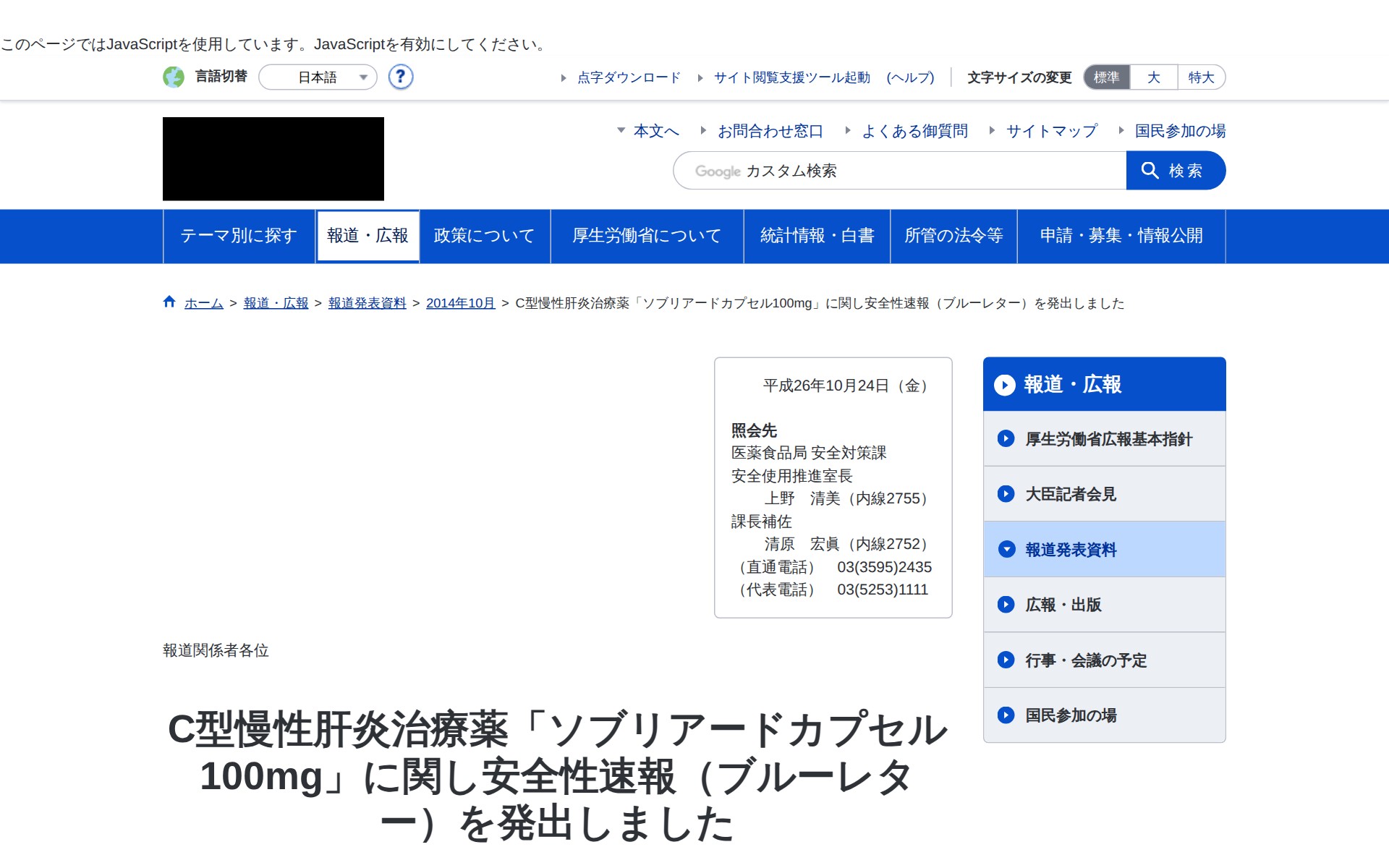The image size is (1389, 868).
Task: Open the 2014年10月 breadcrumb link
Action: pos(460,303)
